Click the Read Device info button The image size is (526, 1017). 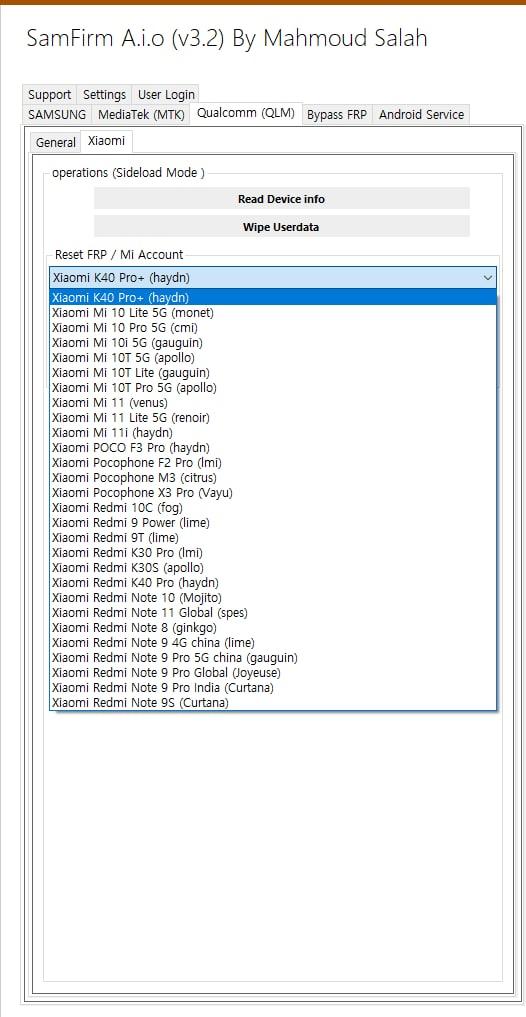pyautogui.click(x=281, y=199)
